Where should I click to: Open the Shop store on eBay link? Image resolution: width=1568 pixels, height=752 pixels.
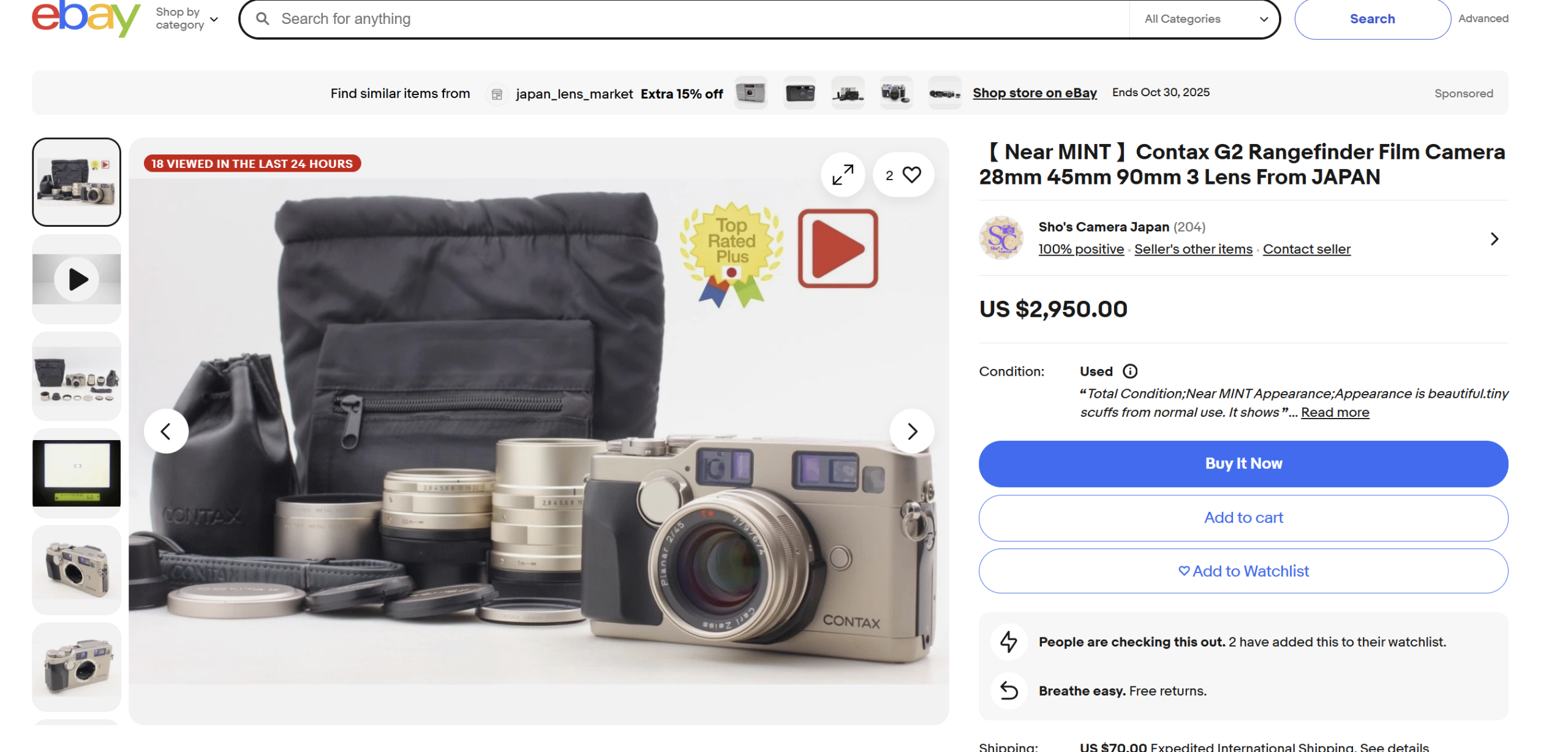click(x=1034, y=93)
